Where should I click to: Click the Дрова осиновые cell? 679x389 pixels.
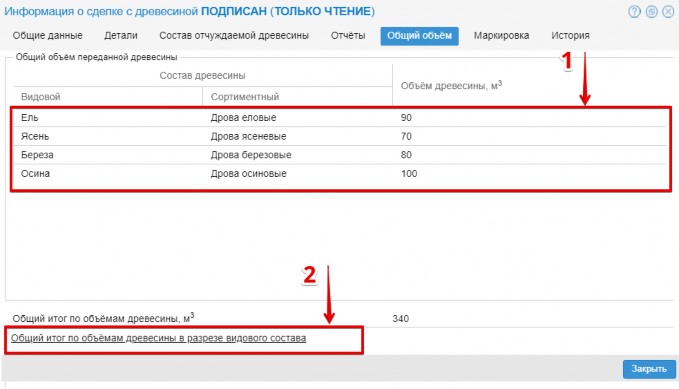point(249,174)
